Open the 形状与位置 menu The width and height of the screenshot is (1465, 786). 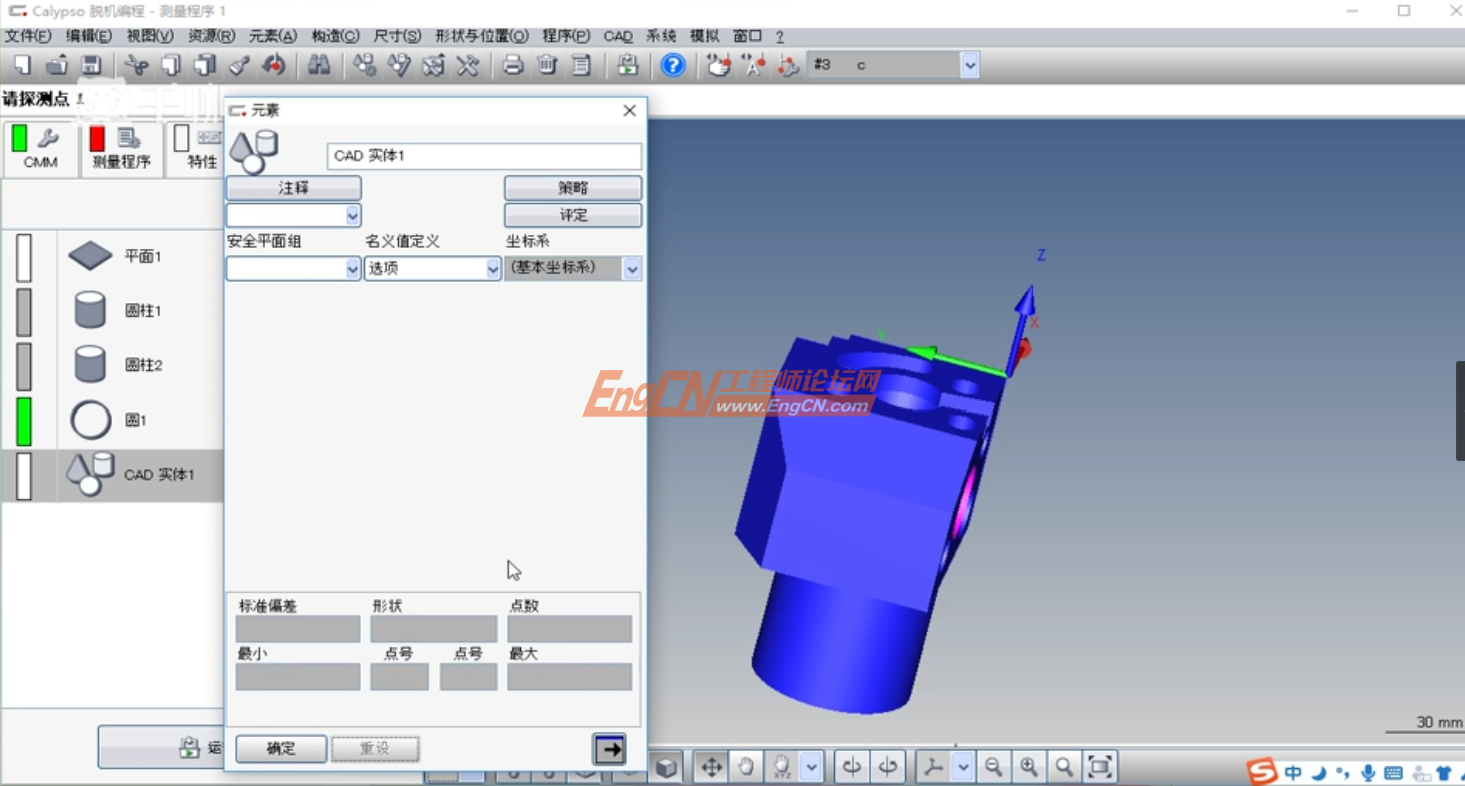pos(481,36)
